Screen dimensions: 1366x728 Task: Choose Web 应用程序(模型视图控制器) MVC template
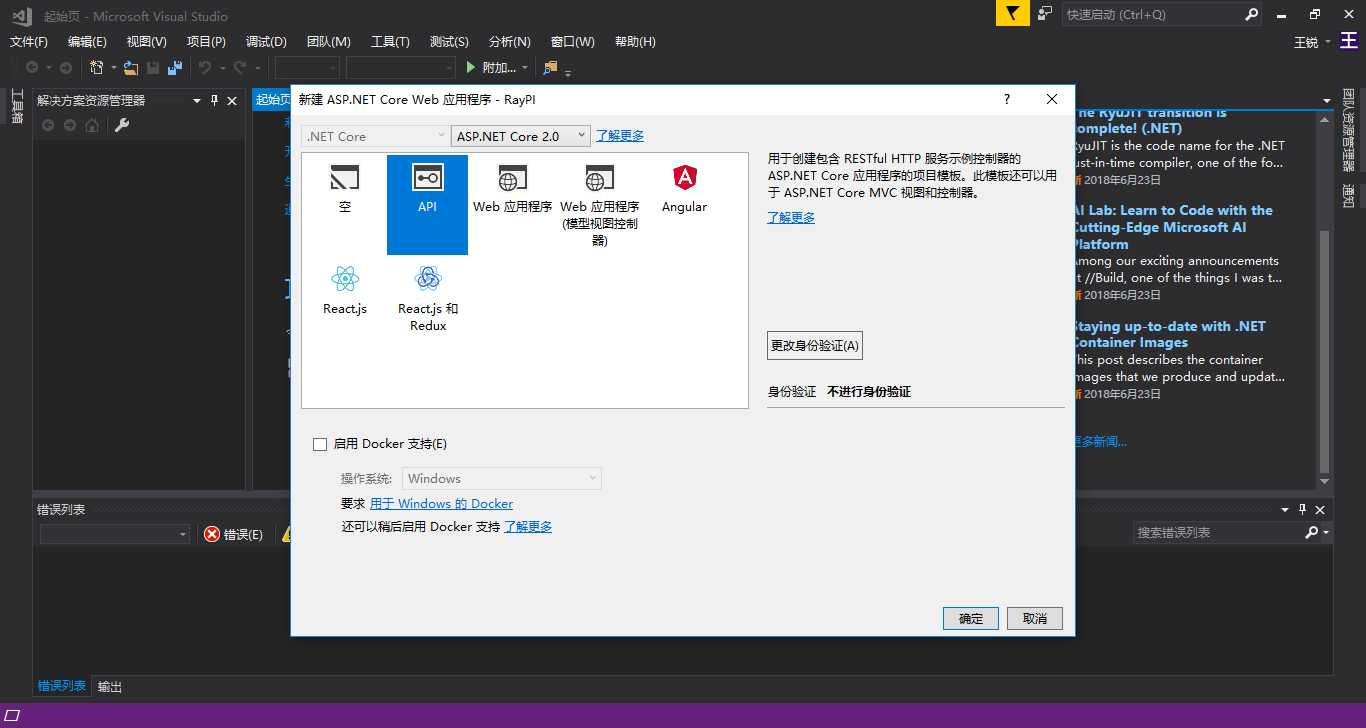coord(599,204)
